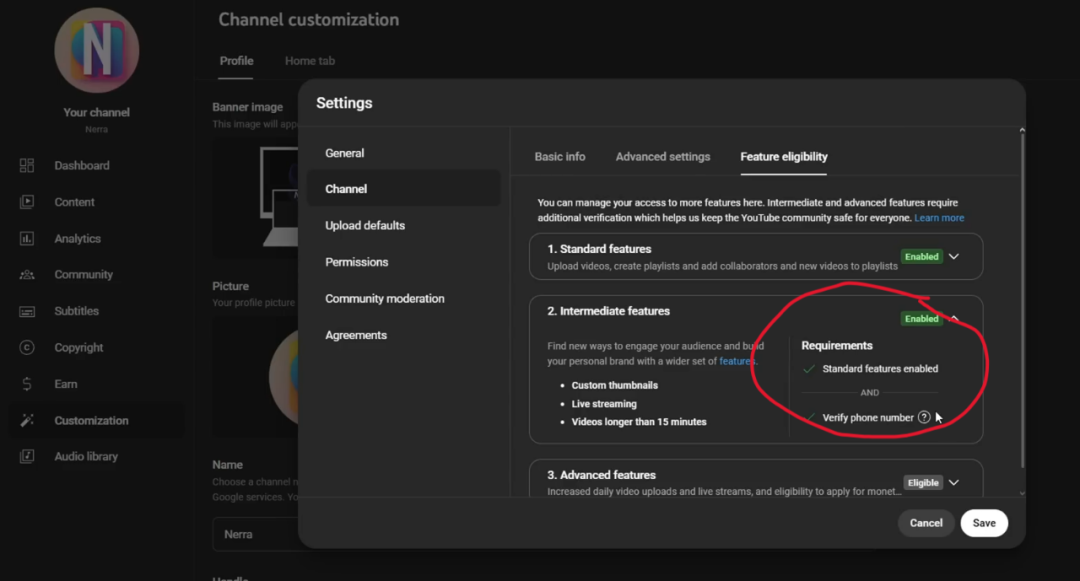Viewport: 1080px width, 581px height.
Task: Select the Channel settings category
Action: tap(404, 189)
